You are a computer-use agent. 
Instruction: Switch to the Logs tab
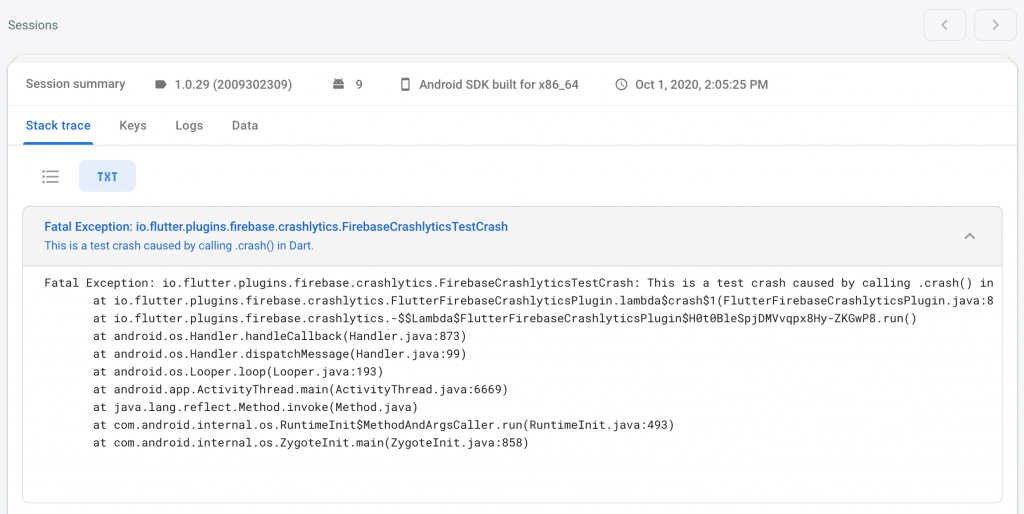pos(189,125)
